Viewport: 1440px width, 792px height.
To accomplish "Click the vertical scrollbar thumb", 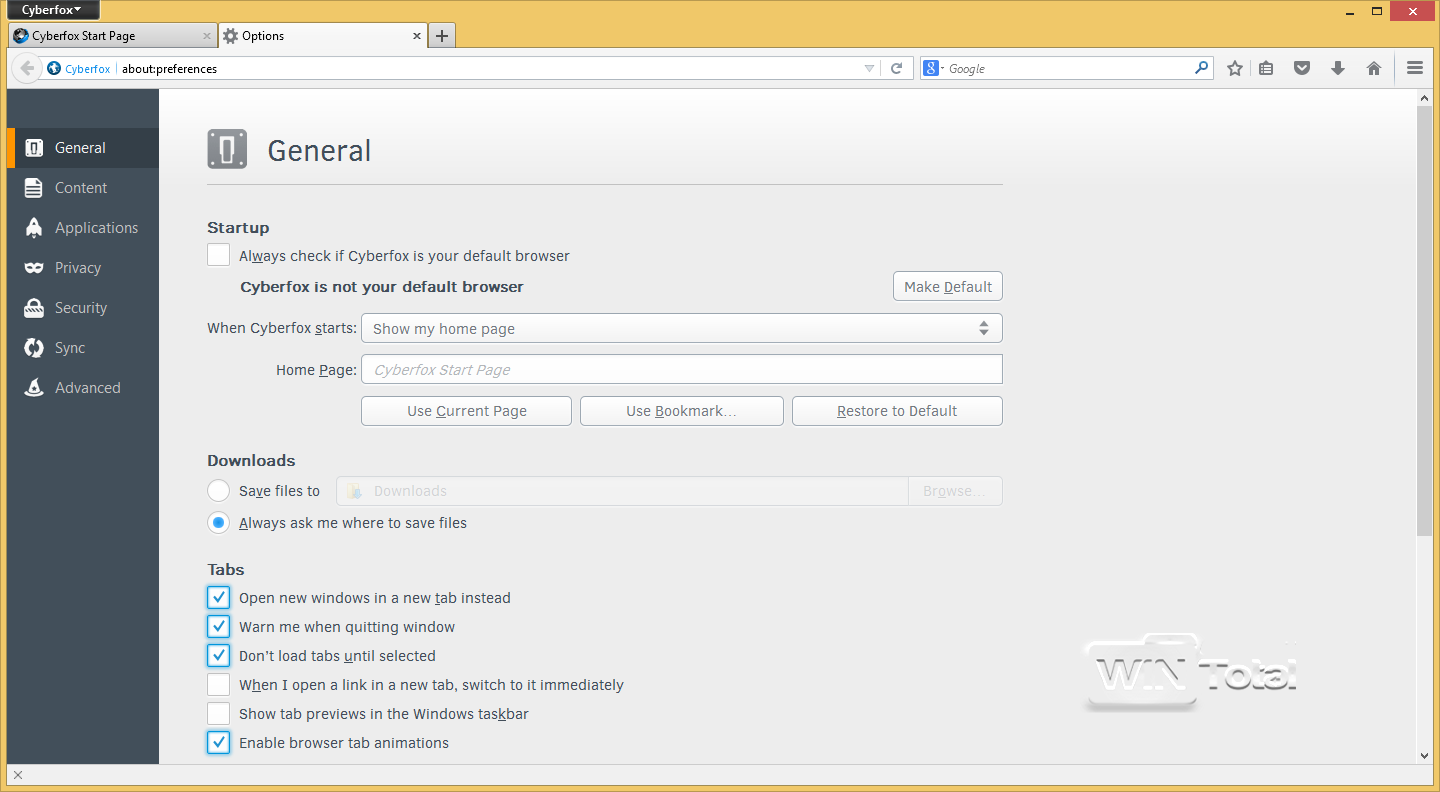I will (x=1424, y=320).
